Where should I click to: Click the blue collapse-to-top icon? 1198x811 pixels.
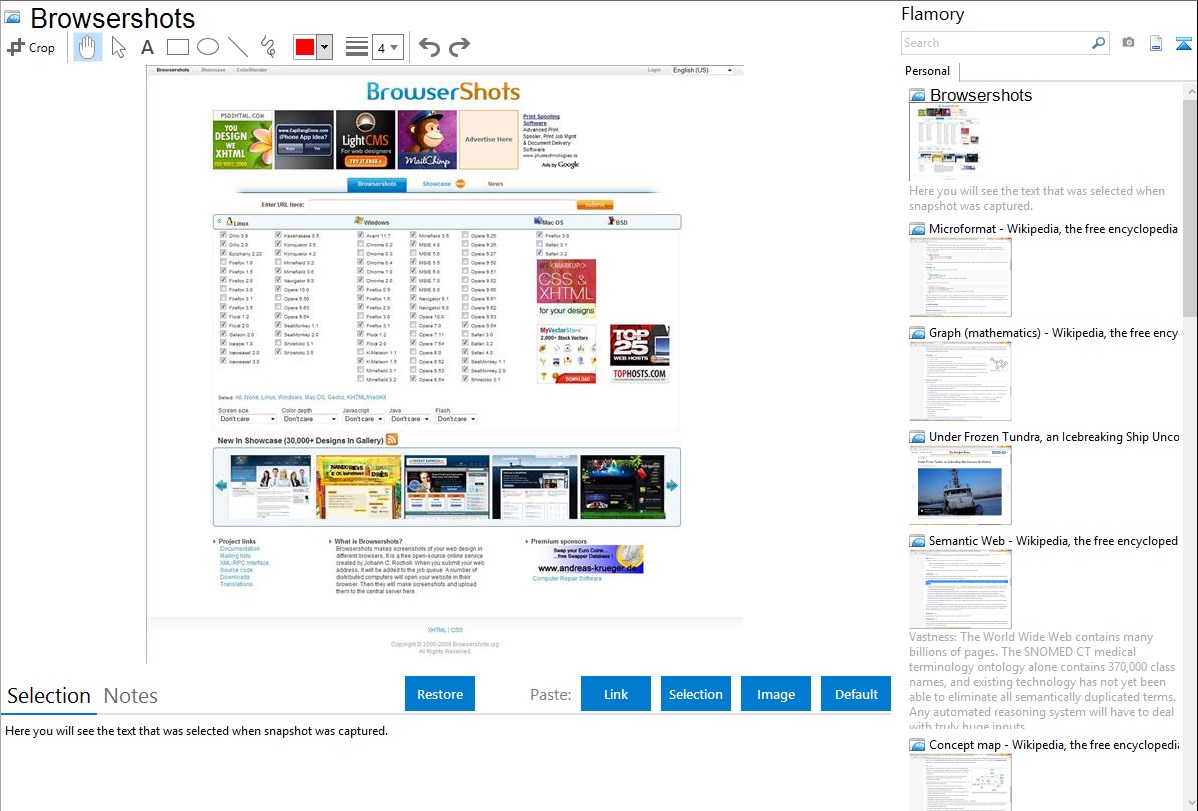coord(1183,43)
